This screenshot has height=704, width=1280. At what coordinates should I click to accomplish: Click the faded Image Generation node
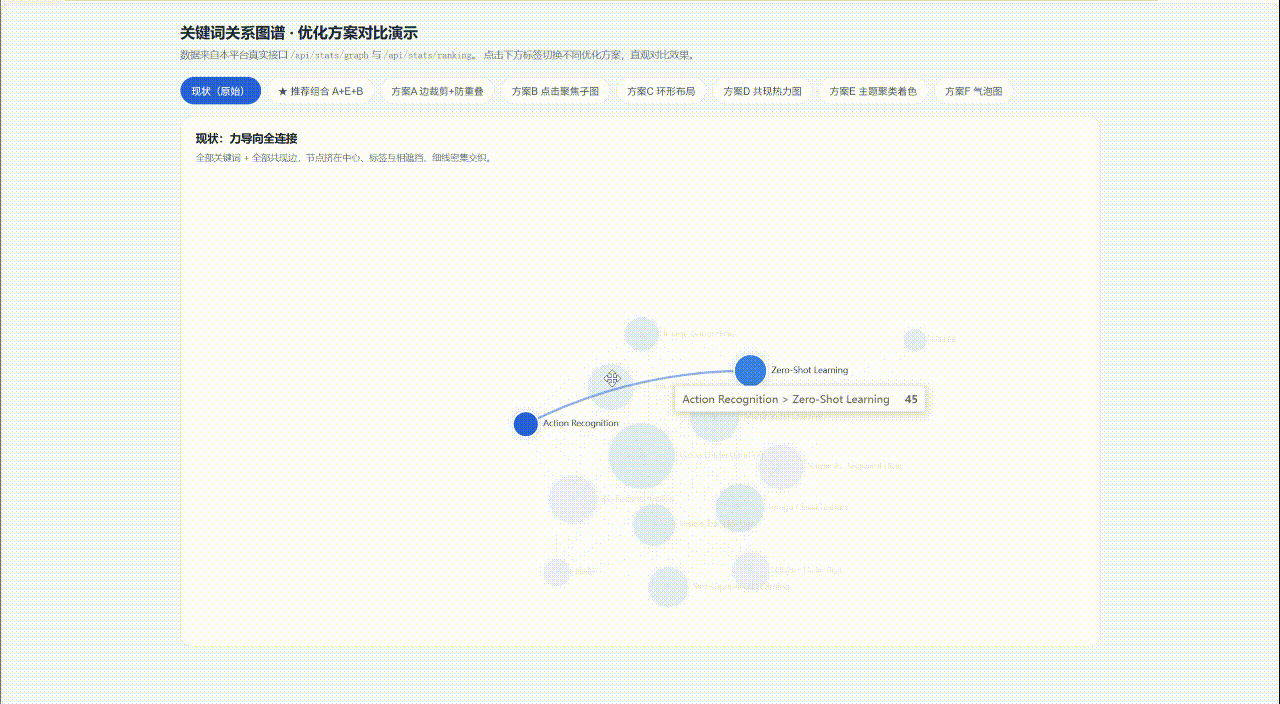click(642, 335)
